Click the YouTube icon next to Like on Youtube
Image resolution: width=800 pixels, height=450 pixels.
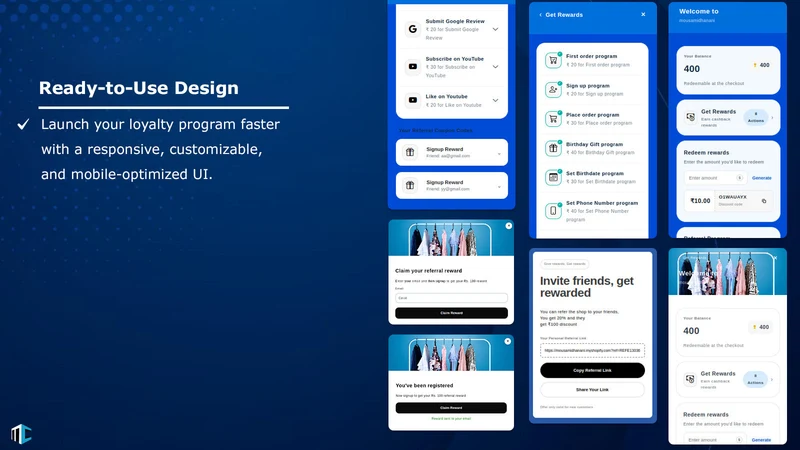coord(412,100)
